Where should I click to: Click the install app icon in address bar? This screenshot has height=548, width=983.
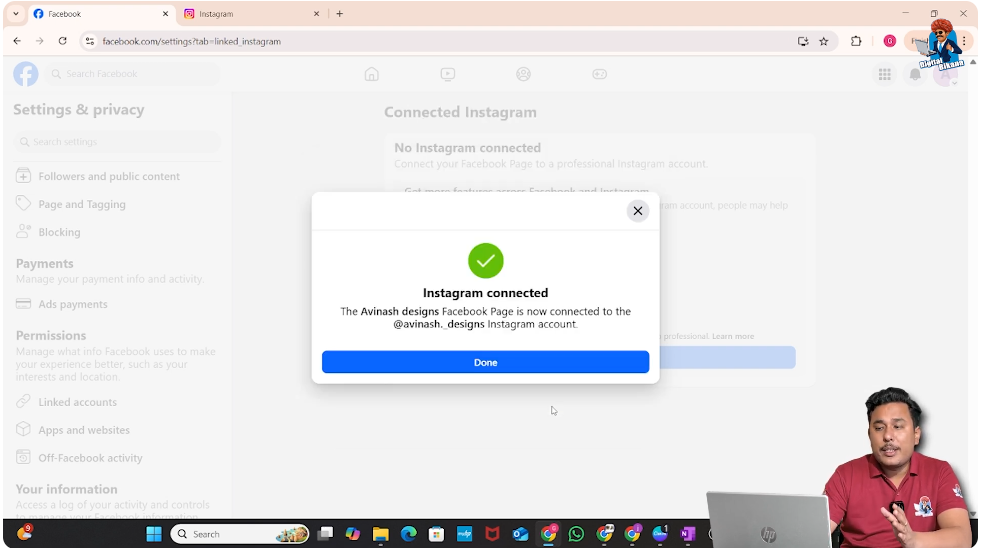tap(802, 41)
